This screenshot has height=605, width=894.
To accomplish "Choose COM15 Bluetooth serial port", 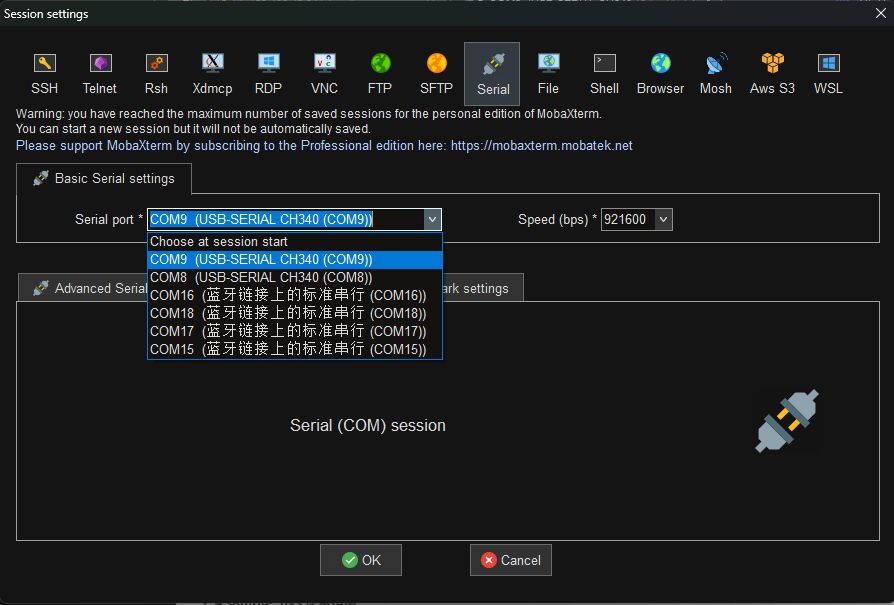I will [x=295, y=349].
